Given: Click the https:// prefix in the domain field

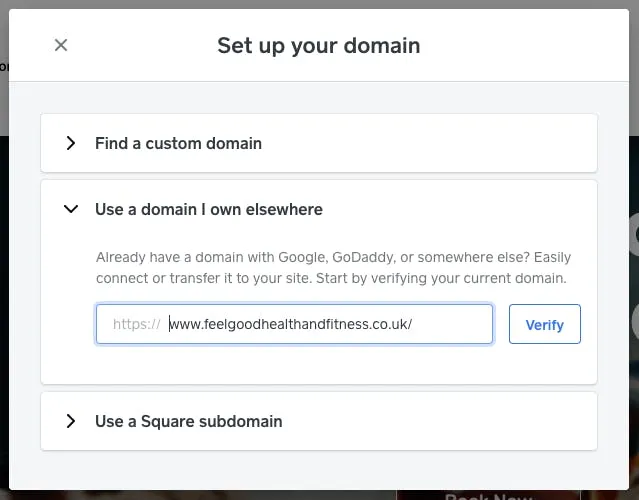Looking at the screenshot, I should pos(137,324).
